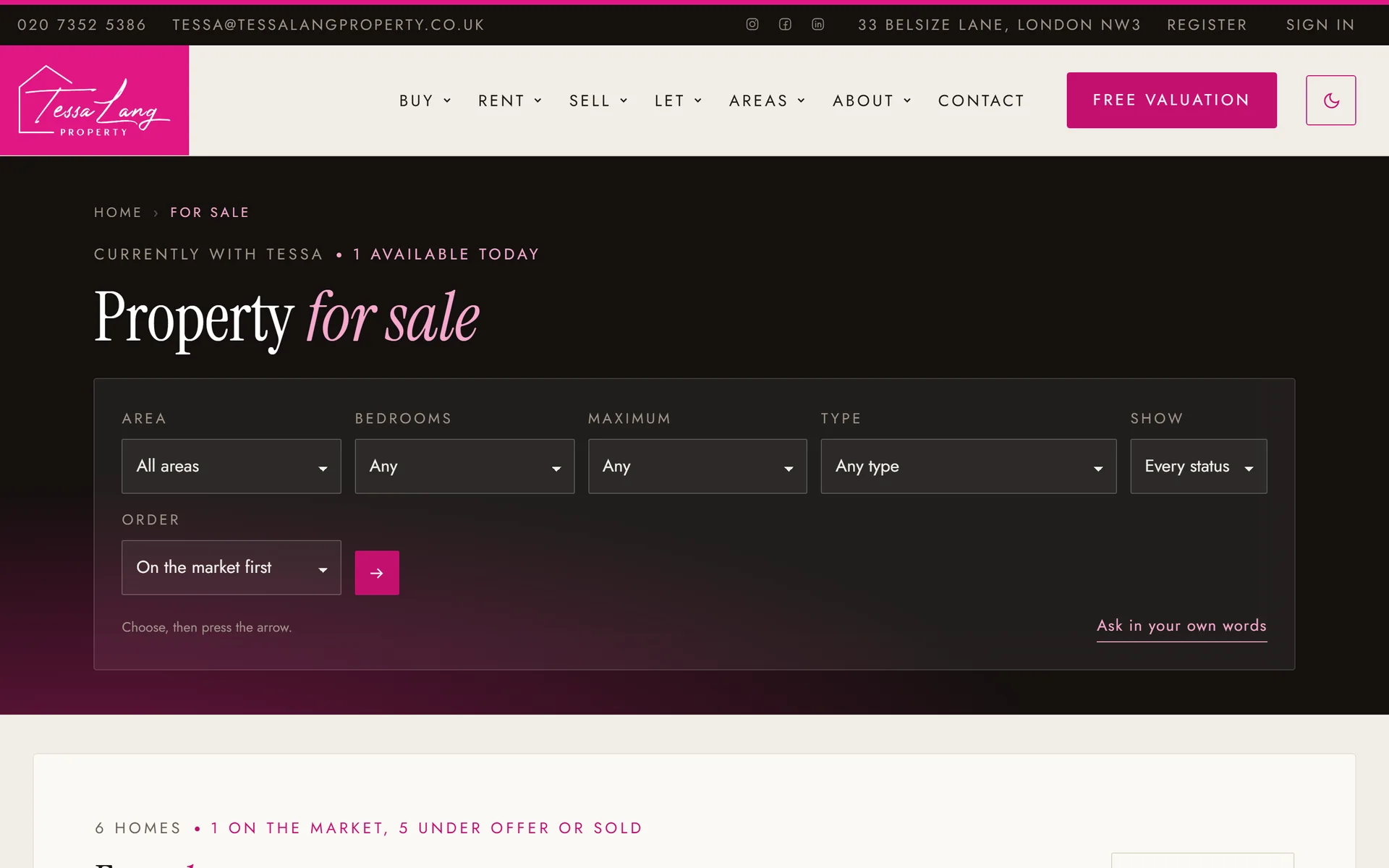Screen dimensions: 1389x868
Task: Click '1 on the market, 5 under offer or sold' text
Action: click(x=427, y=828)
